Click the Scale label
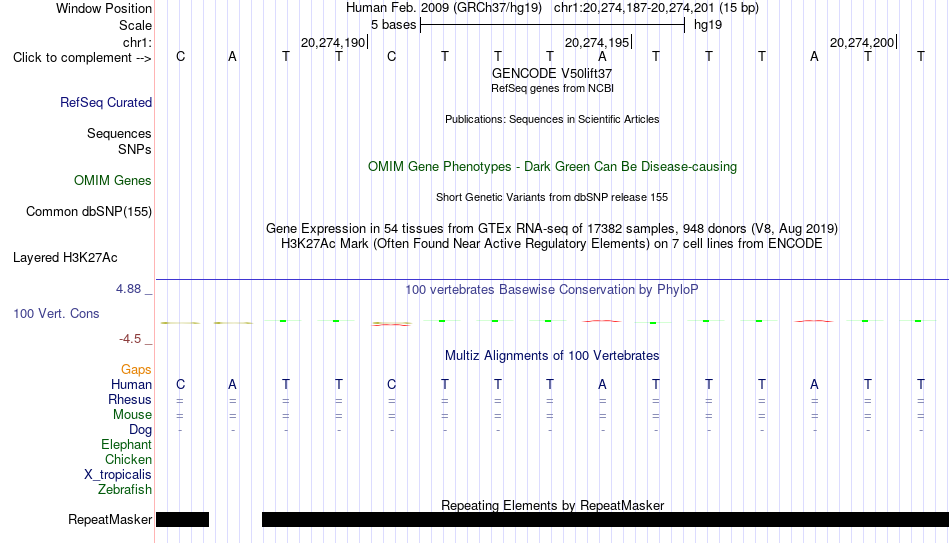 (136, 25)
